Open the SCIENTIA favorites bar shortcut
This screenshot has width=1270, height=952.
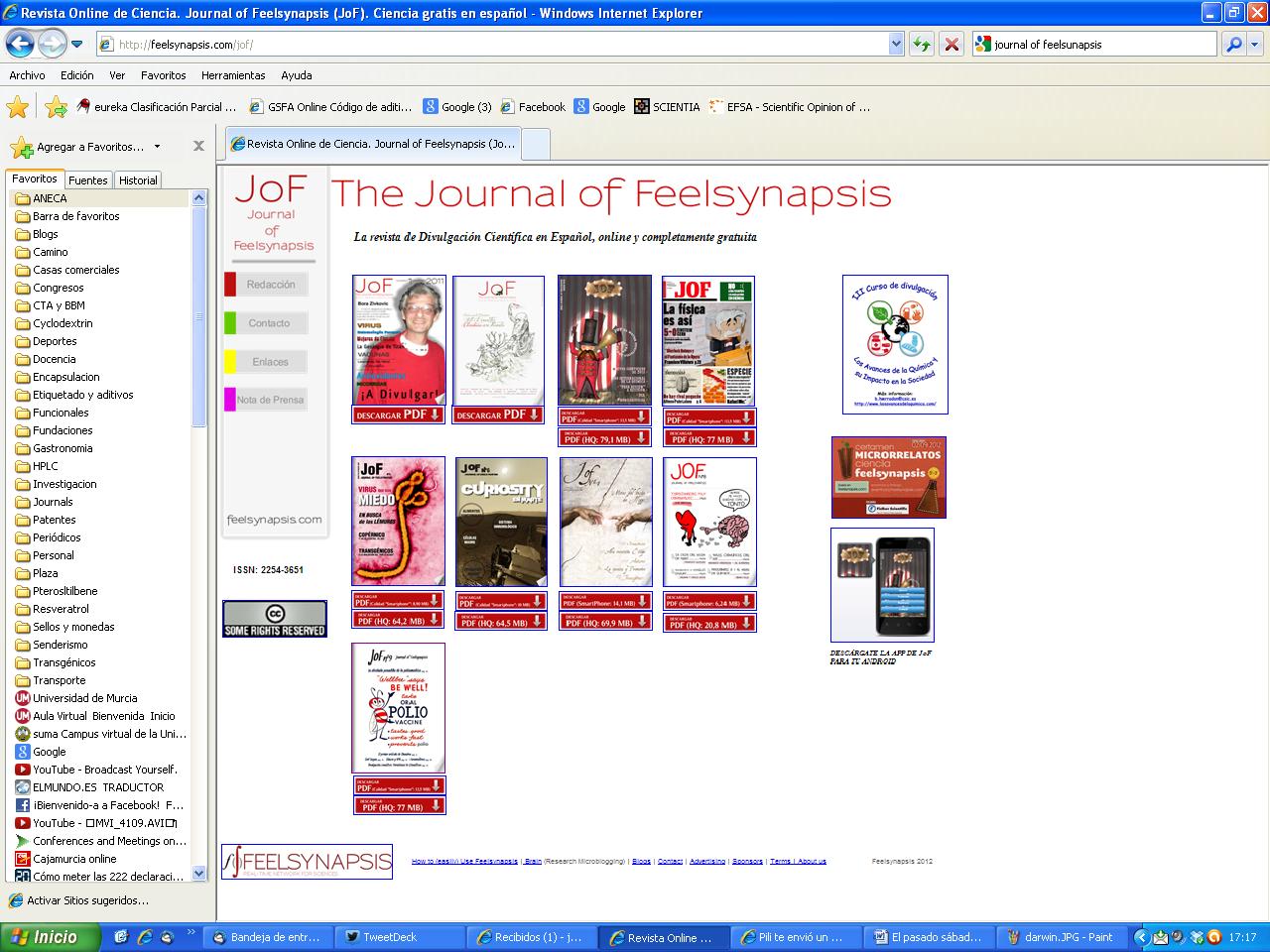click(667, 107)
